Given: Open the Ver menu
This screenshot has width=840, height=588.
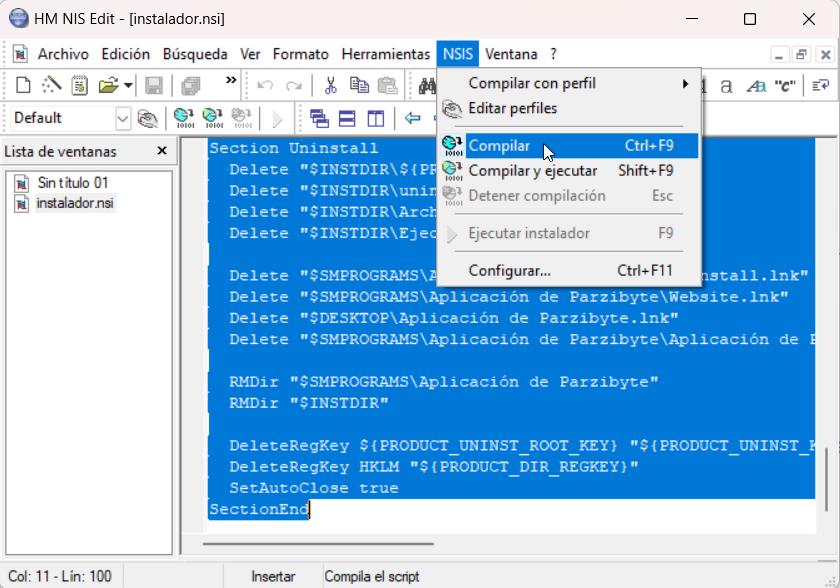Looking at the screenshot, I should pos(250,54).
